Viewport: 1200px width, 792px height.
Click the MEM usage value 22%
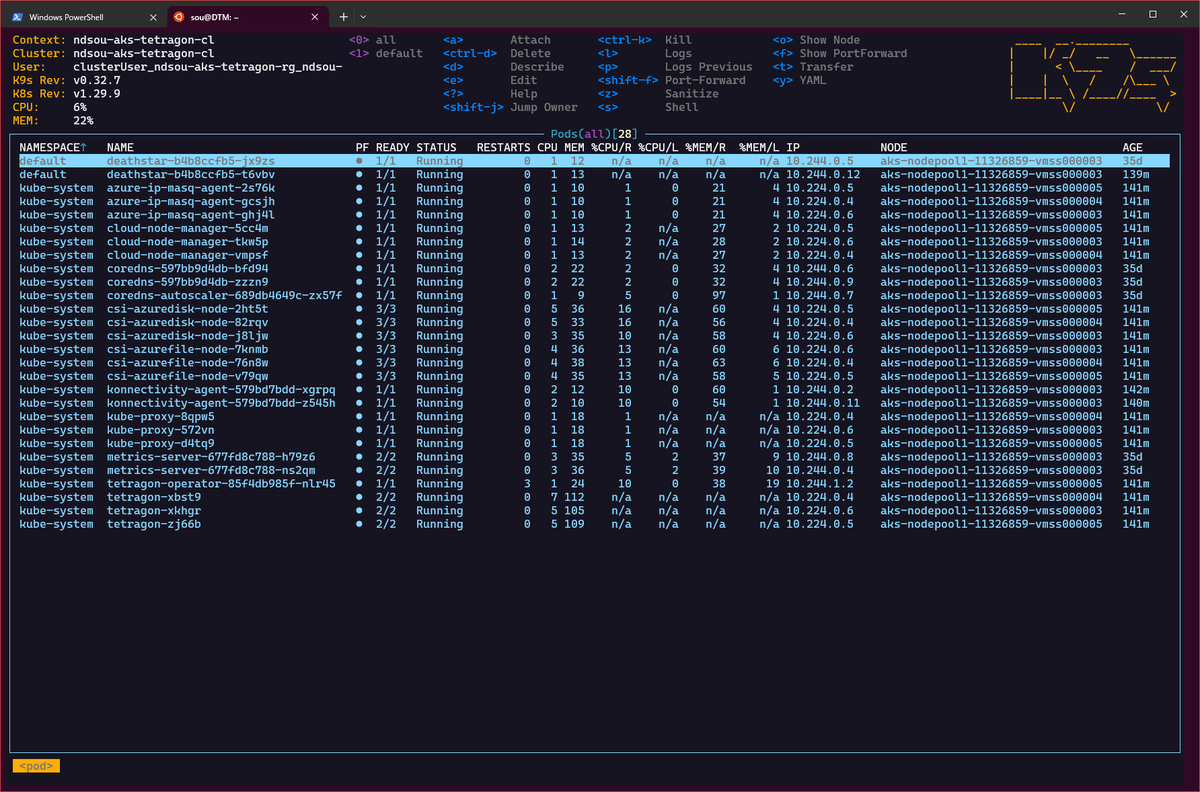click(x=83, y=120)
